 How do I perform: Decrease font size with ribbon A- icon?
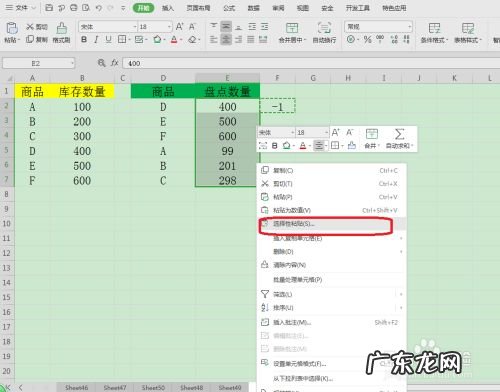tap(192, 27)
